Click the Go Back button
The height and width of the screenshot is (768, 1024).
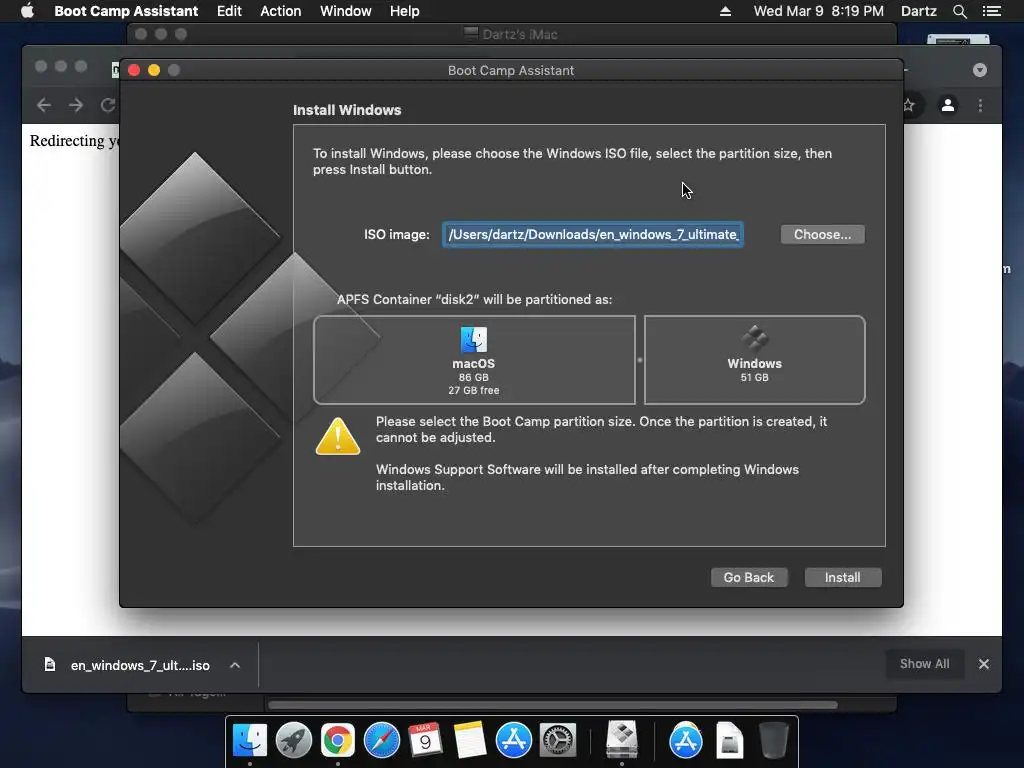tap(748, 577)
